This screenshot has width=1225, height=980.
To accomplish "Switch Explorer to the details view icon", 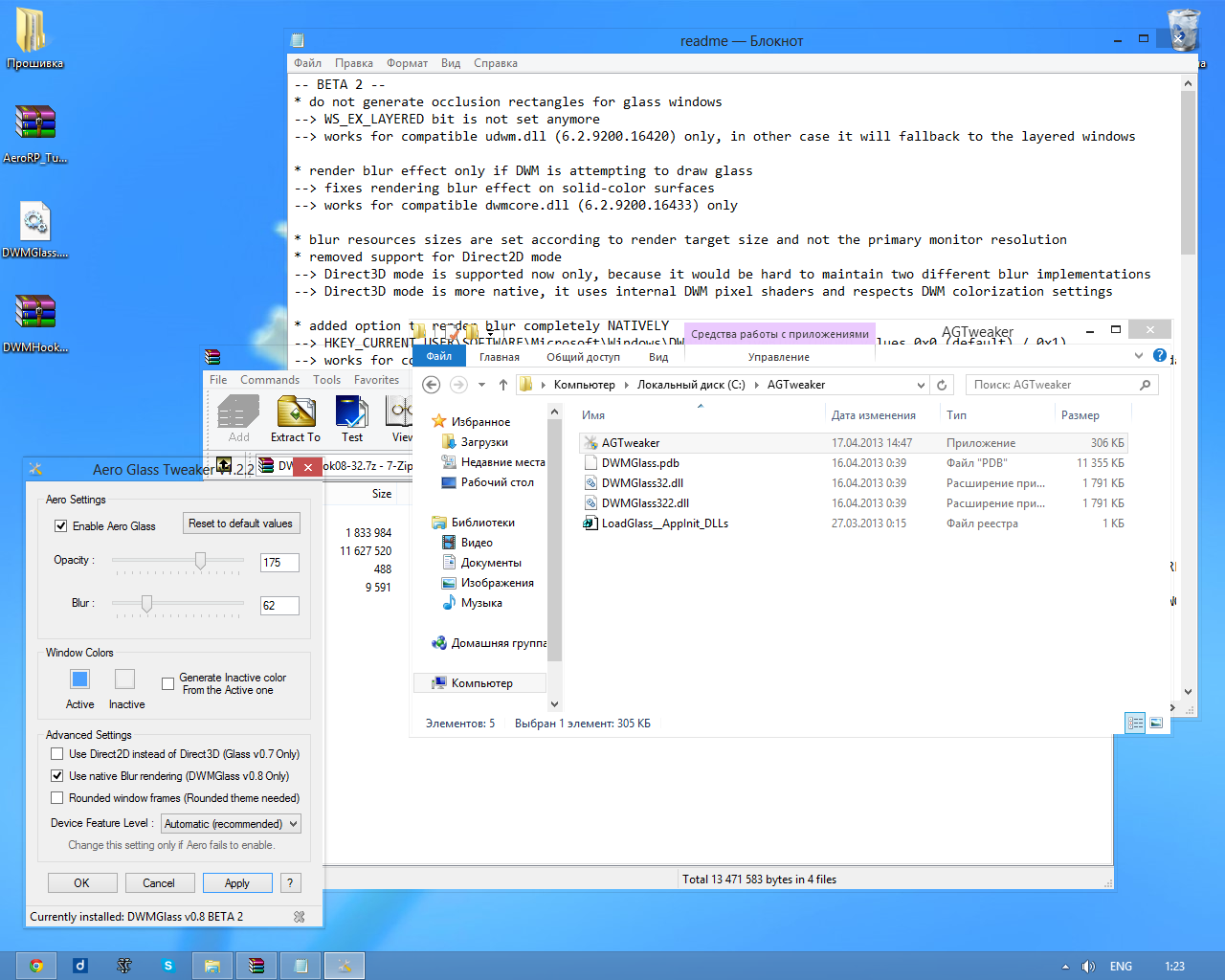I will pos(1135,723).
